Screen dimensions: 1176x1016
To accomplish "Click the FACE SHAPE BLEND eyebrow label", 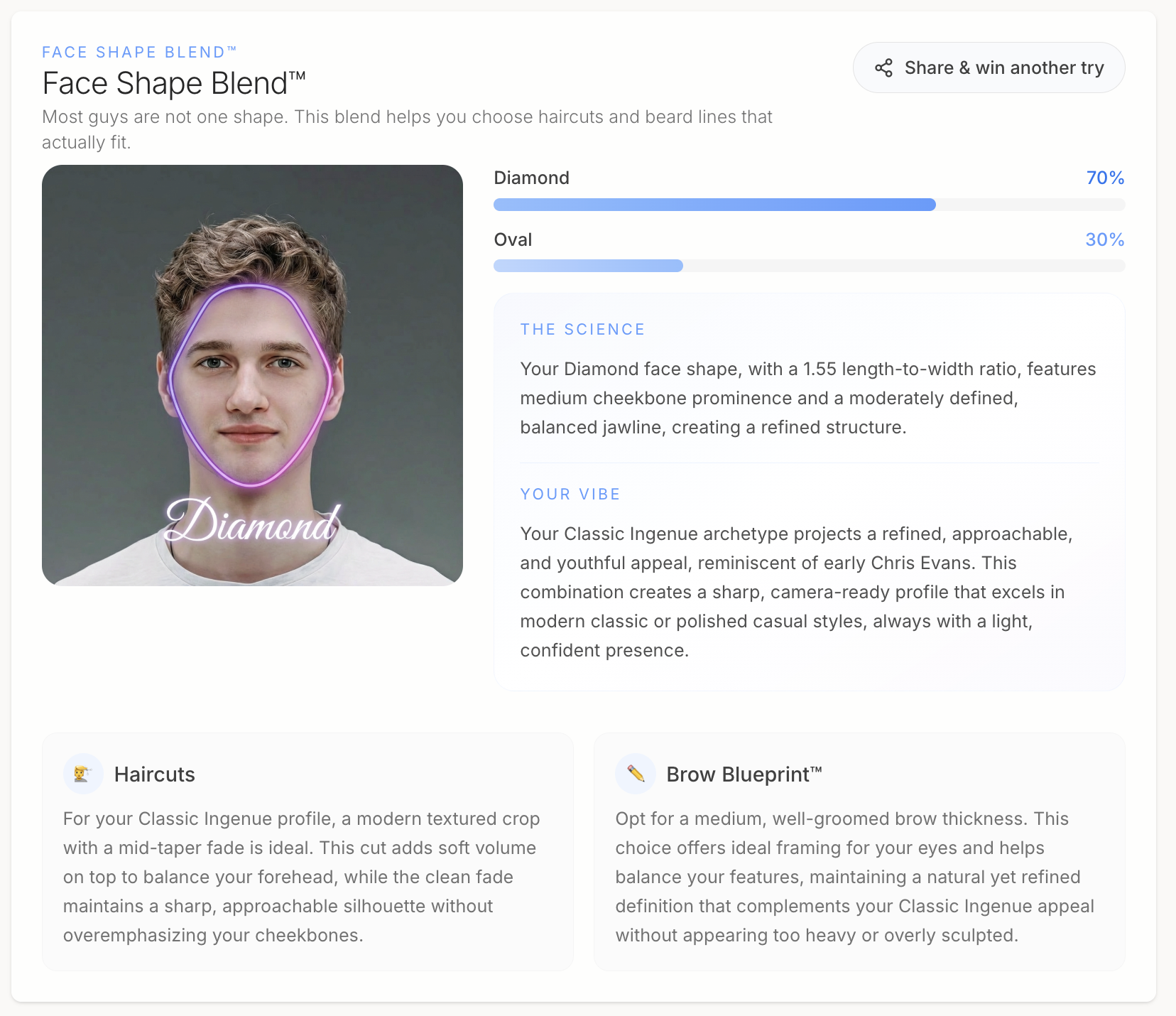I will [x=139, y=52].
